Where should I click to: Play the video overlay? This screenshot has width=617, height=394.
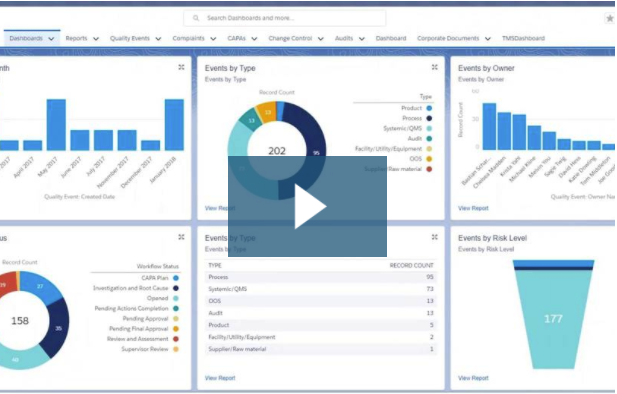tap(307, 206)
